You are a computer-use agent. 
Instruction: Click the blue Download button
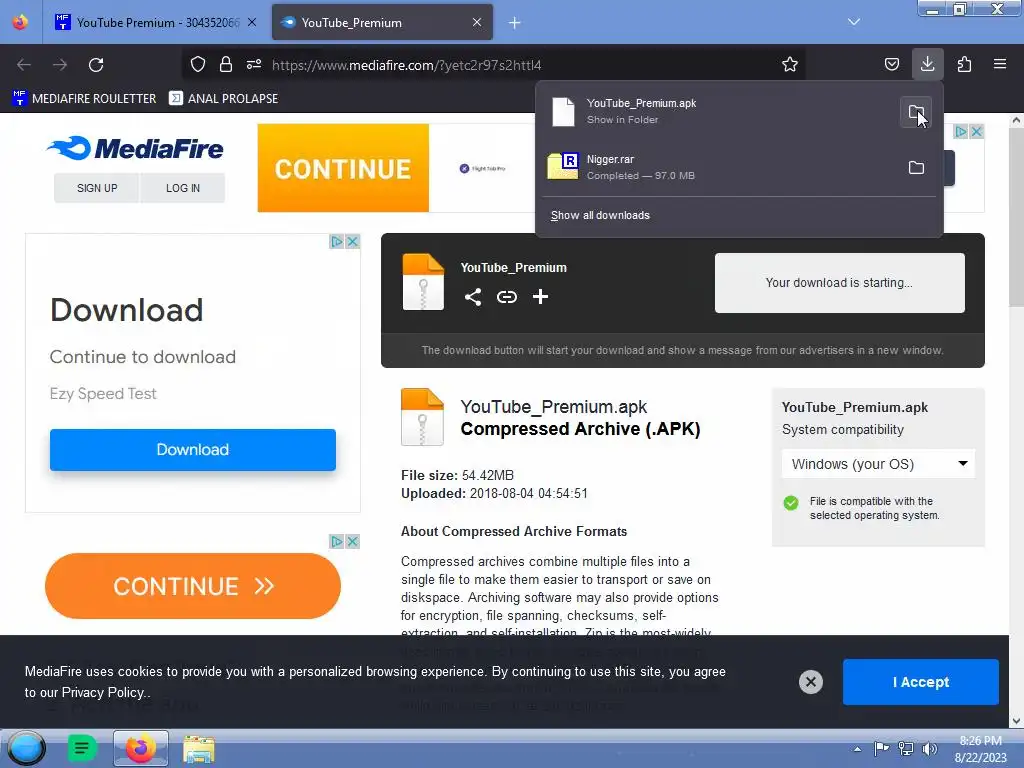point(193,449)
